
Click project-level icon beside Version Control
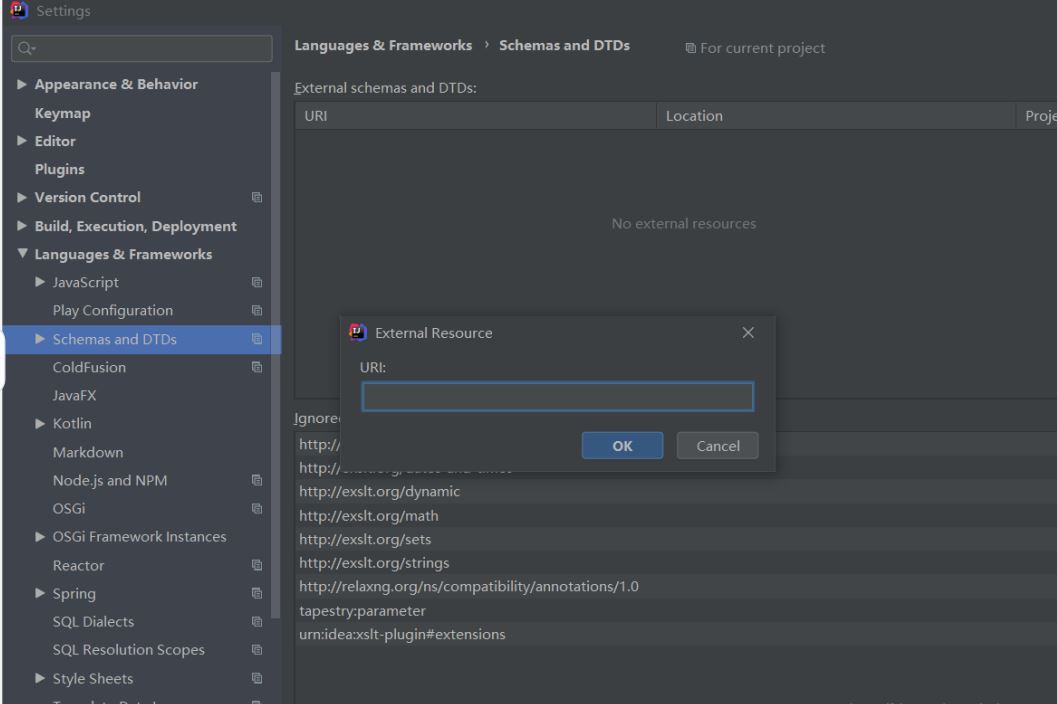257,198
